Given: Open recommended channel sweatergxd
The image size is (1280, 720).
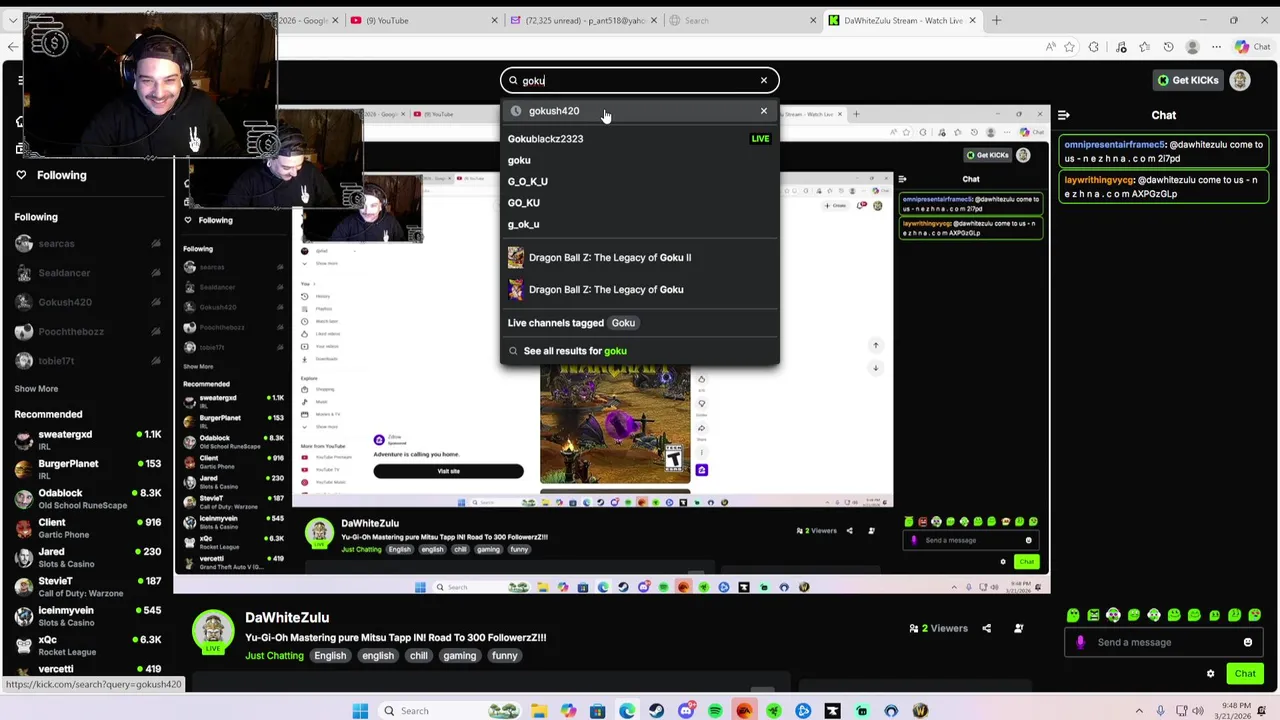Looking at the screenshot, I should (x=88, y=440).
